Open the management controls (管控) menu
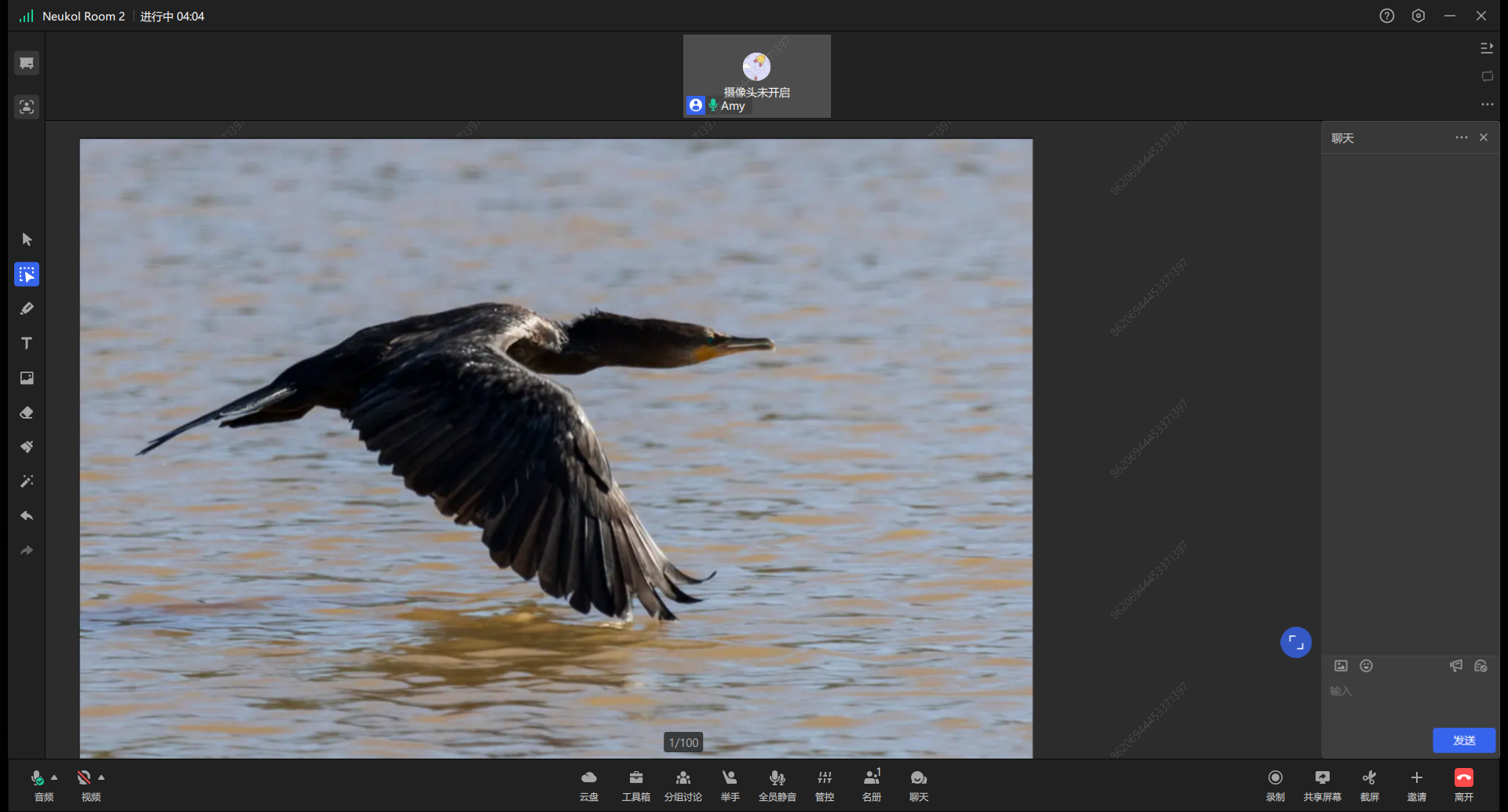Screen dimensions: 1508x812 (x=824, y=785)
